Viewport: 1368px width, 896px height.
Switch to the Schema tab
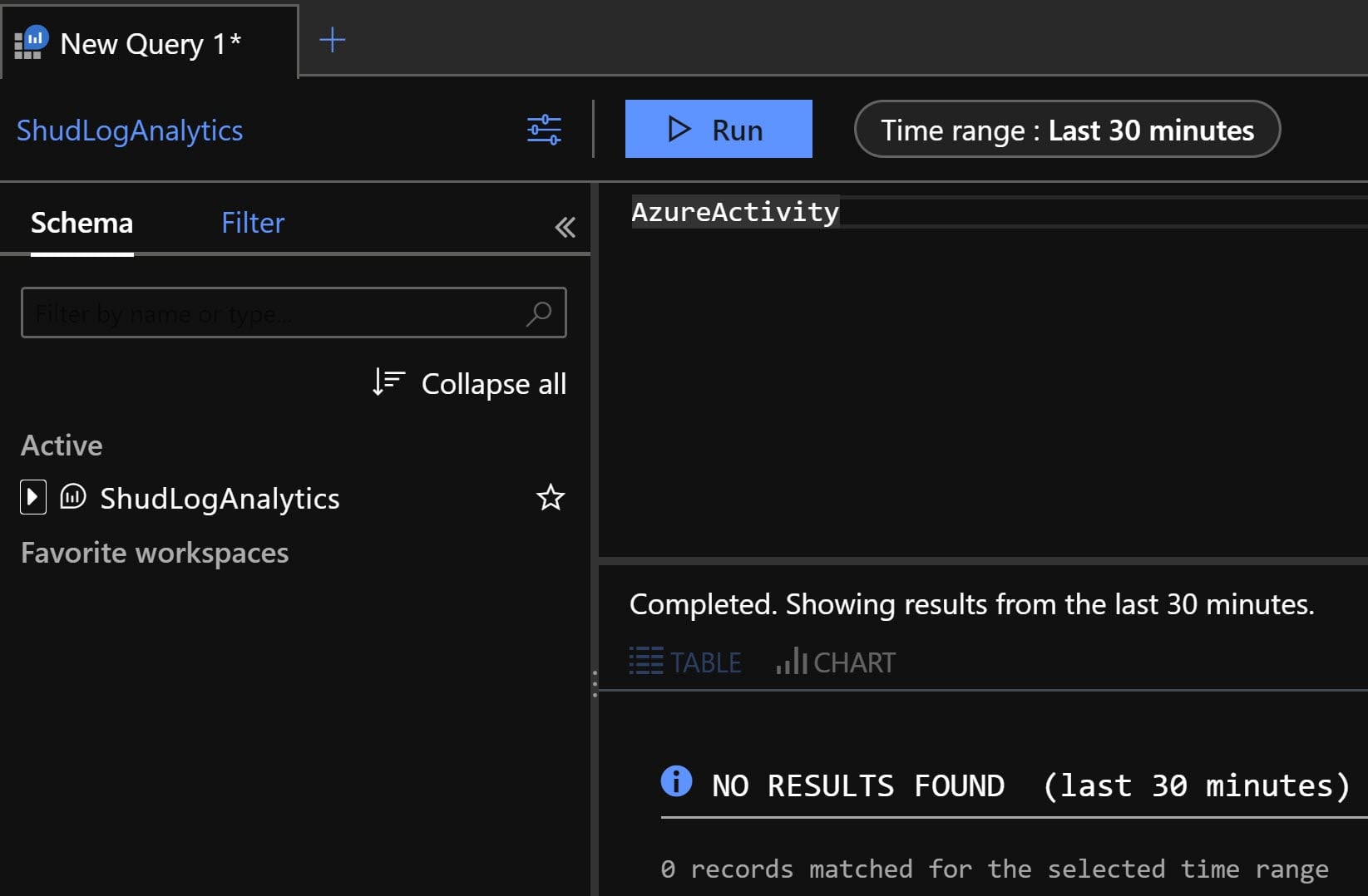(x=81, y=223)
